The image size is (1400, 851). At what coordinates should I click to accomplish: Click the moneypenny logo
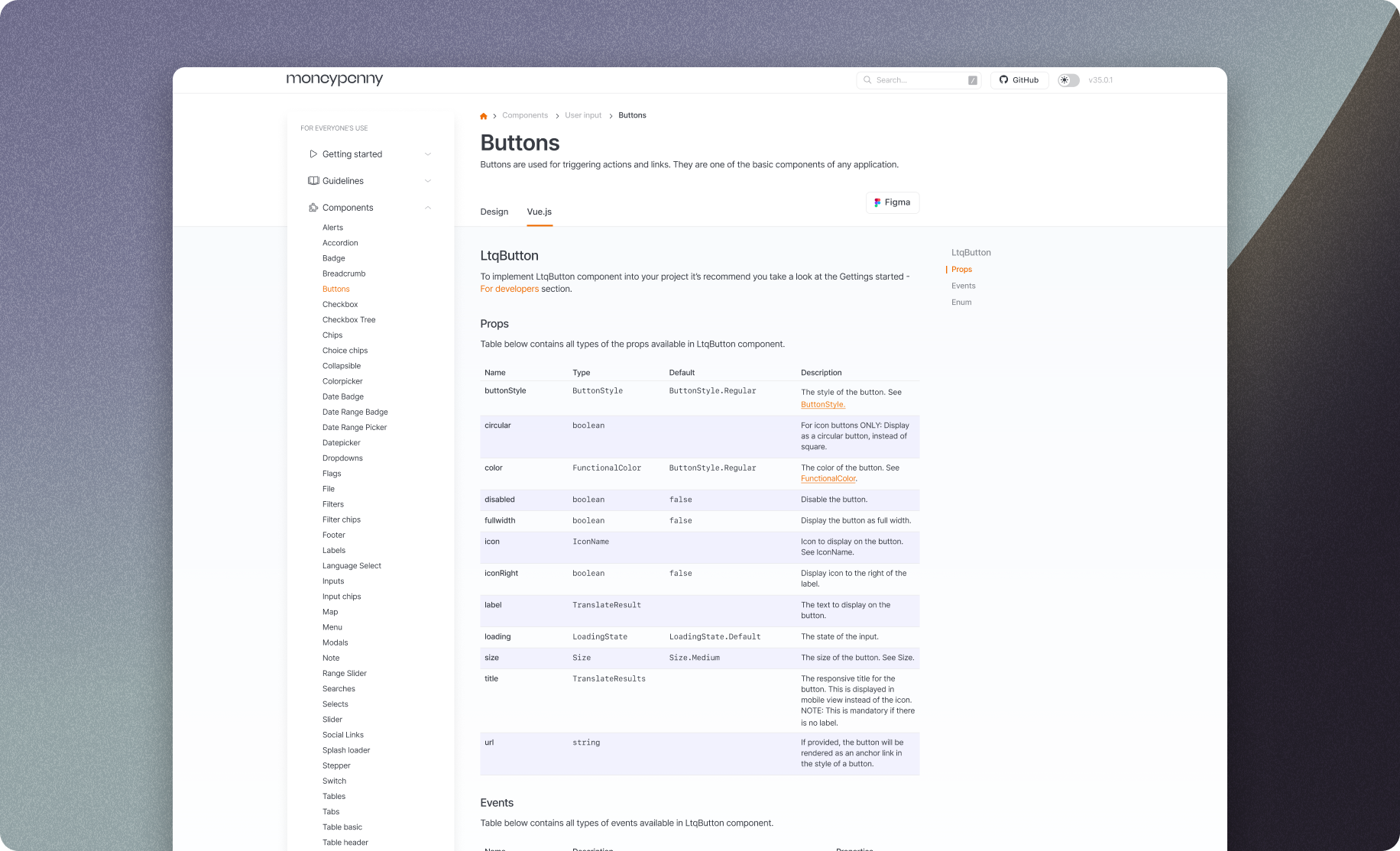coord(334,79)
